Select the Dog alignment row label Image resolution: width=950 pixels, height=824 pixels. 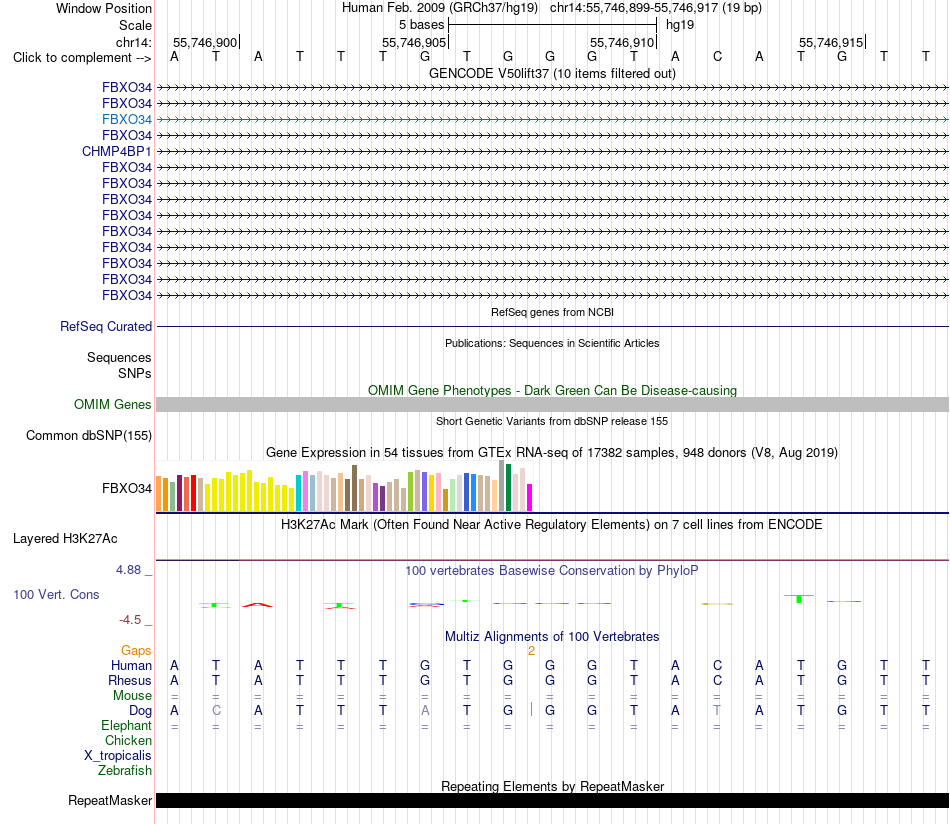(x=140, y=711)
